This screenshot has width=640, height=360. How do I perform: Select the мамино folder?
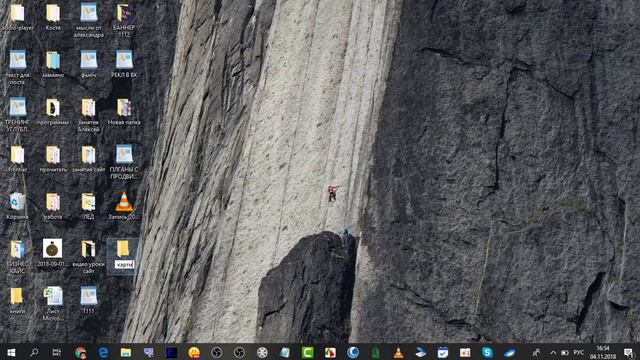point(53,64)
